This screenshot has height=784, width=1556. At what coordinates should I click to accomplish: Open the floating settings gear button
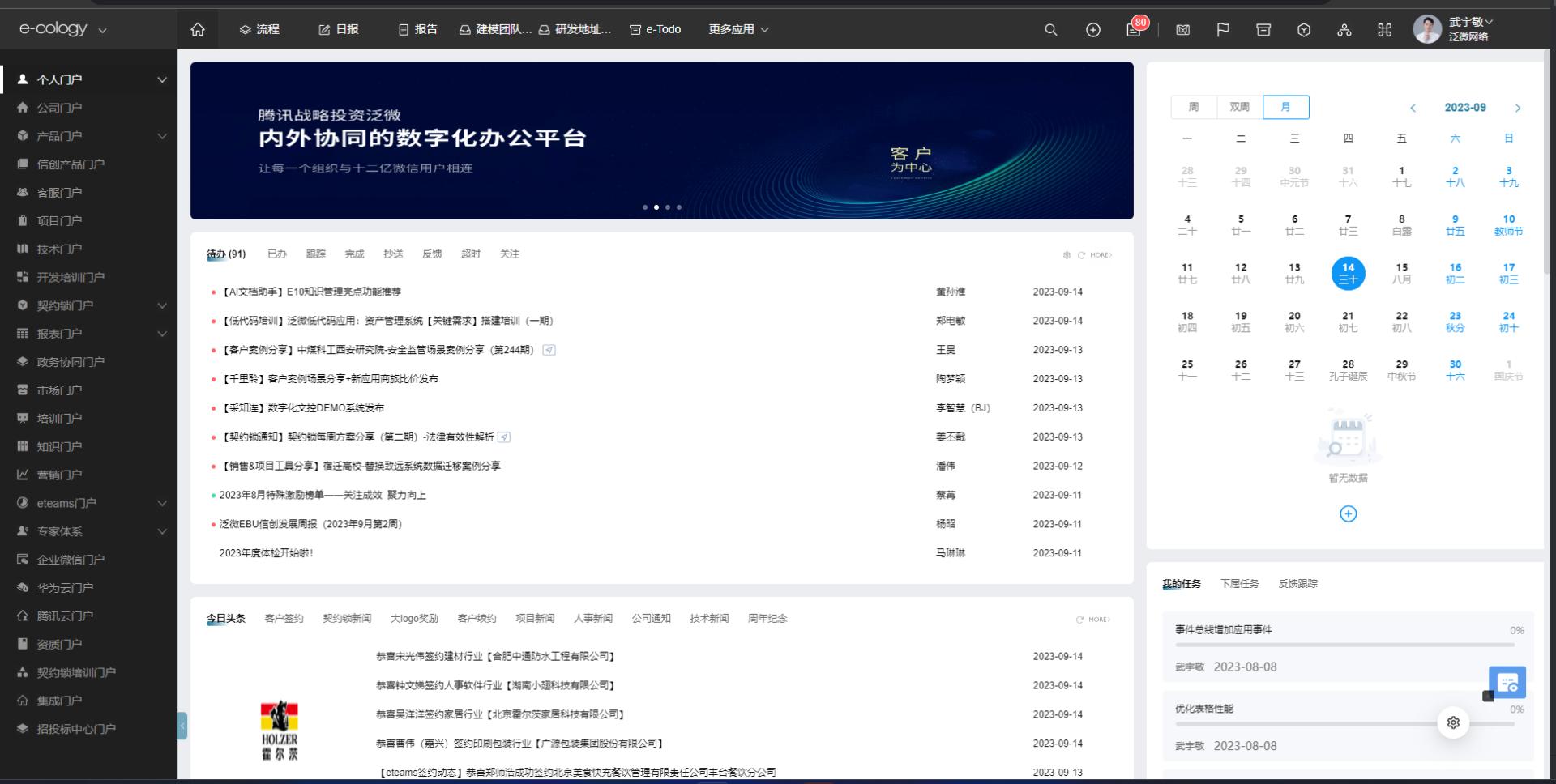pos(1453,722)
